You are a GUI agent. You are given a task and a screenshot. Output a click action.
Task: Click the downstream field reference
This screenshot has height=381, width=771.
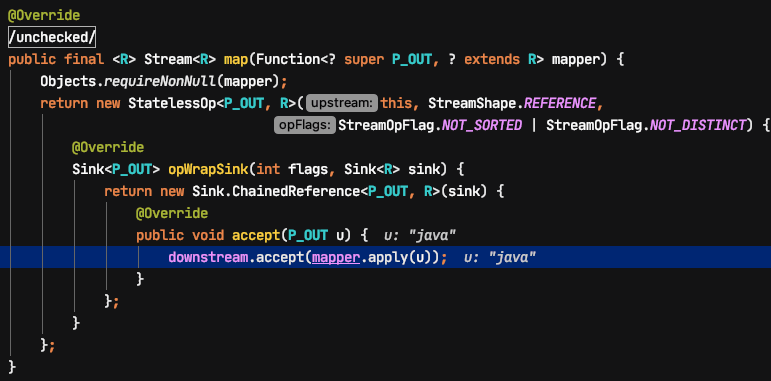[208, 257]
